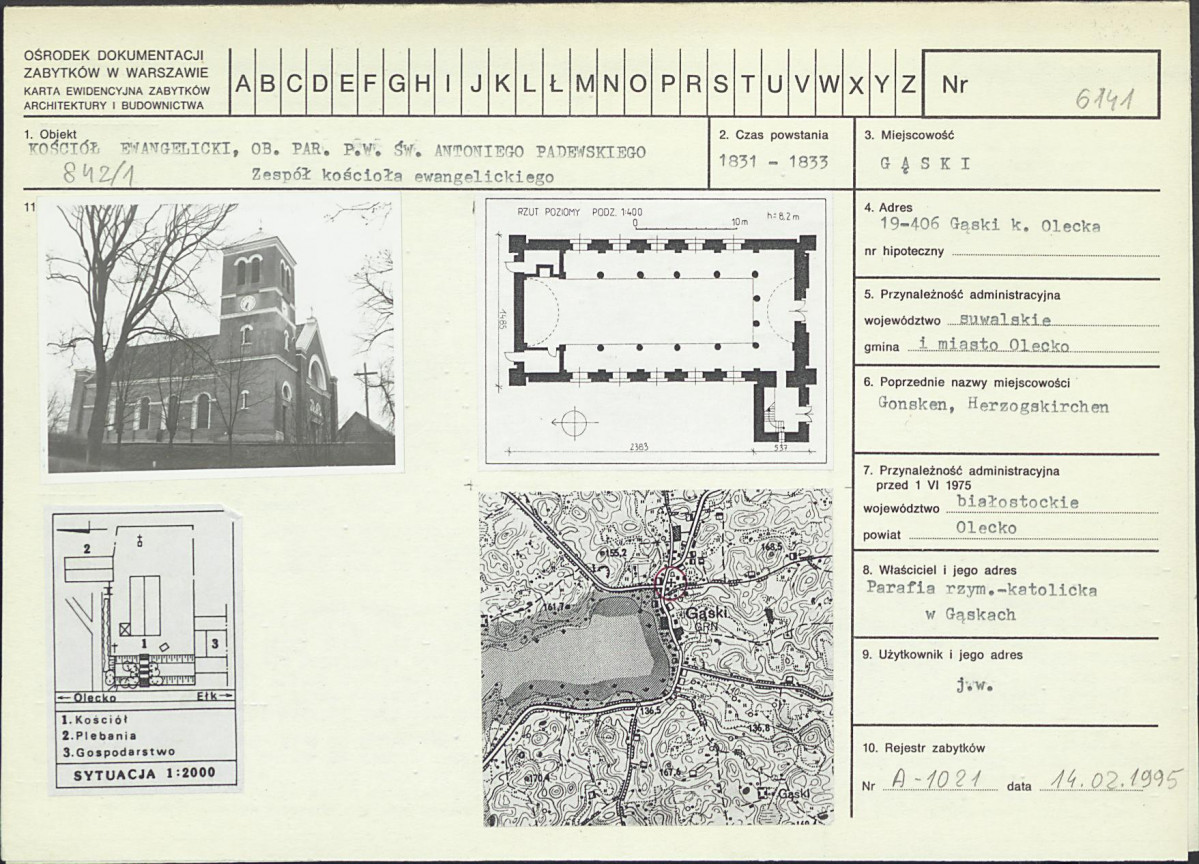The image size is (1199, 864).
Task: Select letter Ł in the alphabet index
Action: [x=556, y=84]
